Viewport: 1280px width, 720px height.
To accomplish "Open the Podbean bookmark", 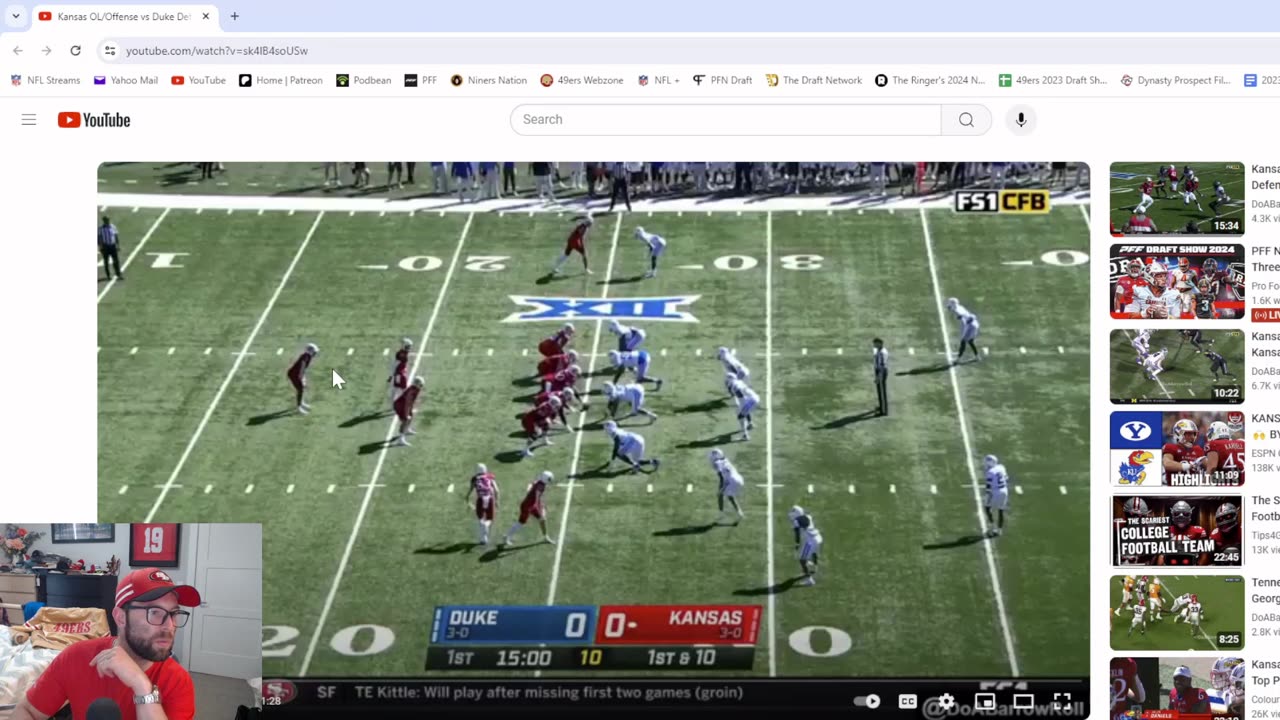I will tap(363, 80).
